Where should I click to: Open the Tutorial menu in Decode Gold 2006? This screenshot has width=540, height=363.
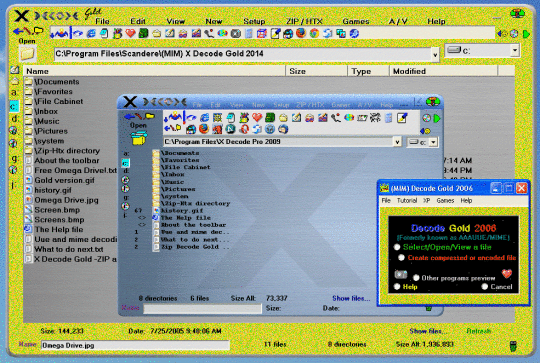tap(407, 200)
